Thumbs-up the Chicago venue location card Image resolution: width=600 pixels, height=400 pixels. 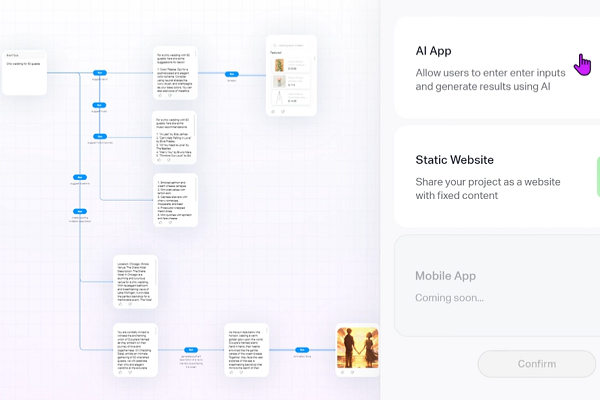click(x=120, y=304)
